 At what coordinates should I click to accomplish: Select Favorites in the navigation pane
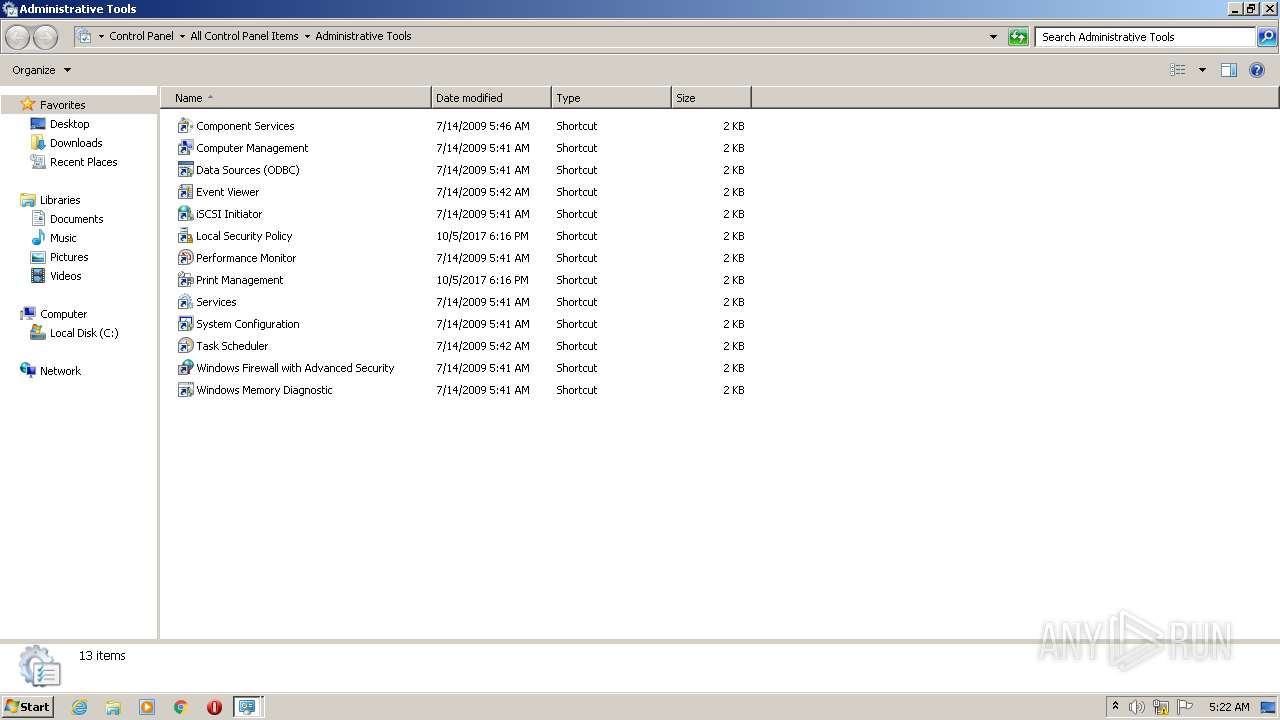62,105
